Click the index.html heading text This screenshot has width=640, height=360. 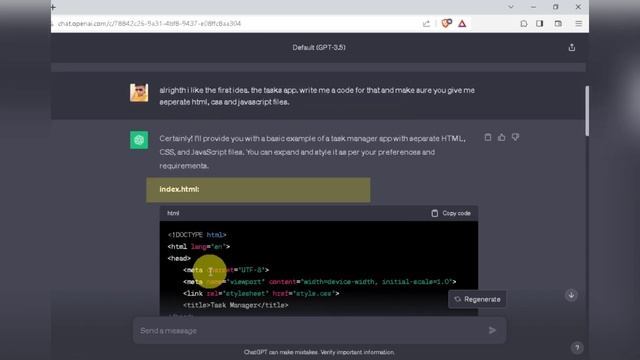179,189
